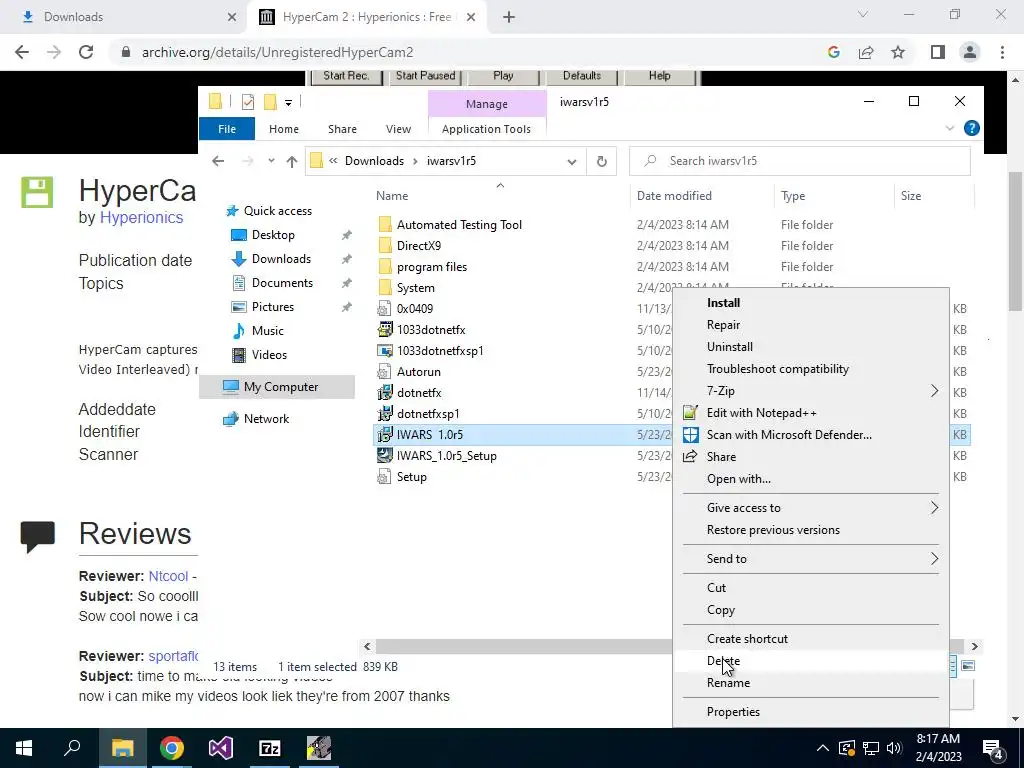1024x768 pixels.
Task: Click the Chrome back arrow button
Action: (22, 52)
